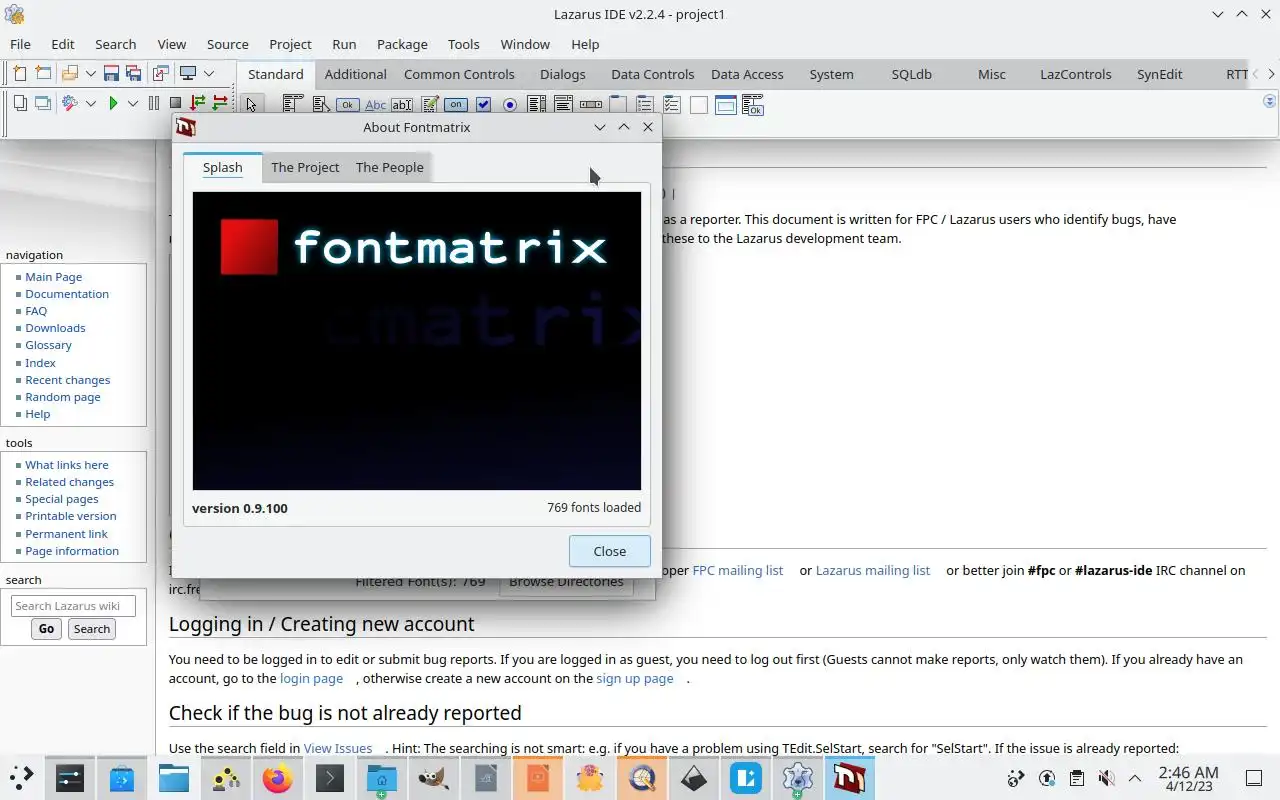Image resolution: width=1280 pixels, height=800 pixels.
Task: Pick the TButton Ok component
Action: 347,104
